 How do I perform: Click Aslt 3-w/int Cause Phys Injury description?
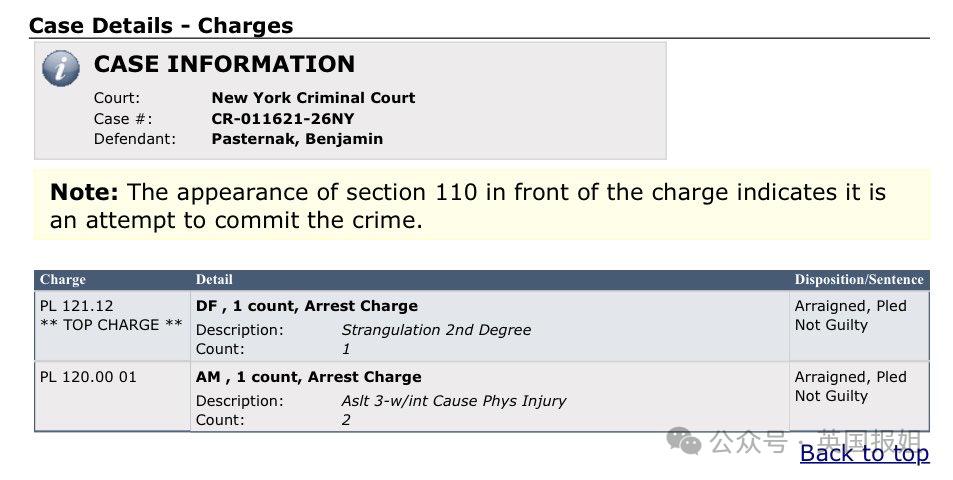[x=453, y=401]
